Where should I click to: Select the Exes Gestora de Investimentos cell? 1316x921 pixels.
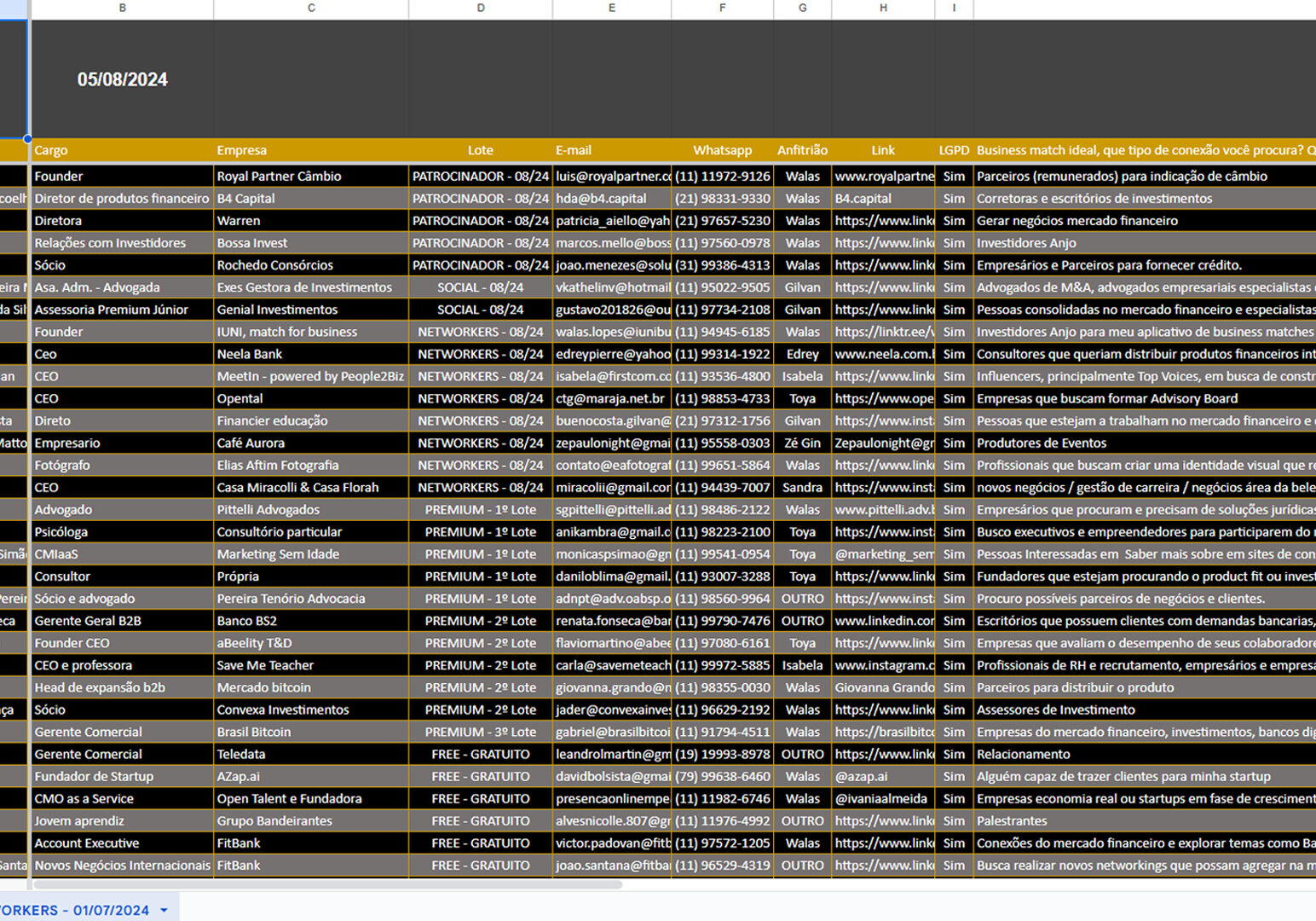(x=311, y=287)
